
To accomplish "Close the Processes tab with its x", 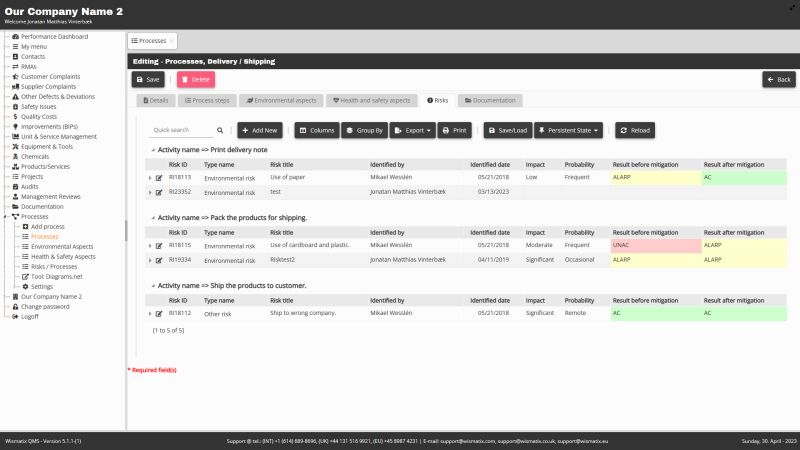I will click(x=171, y=41).
